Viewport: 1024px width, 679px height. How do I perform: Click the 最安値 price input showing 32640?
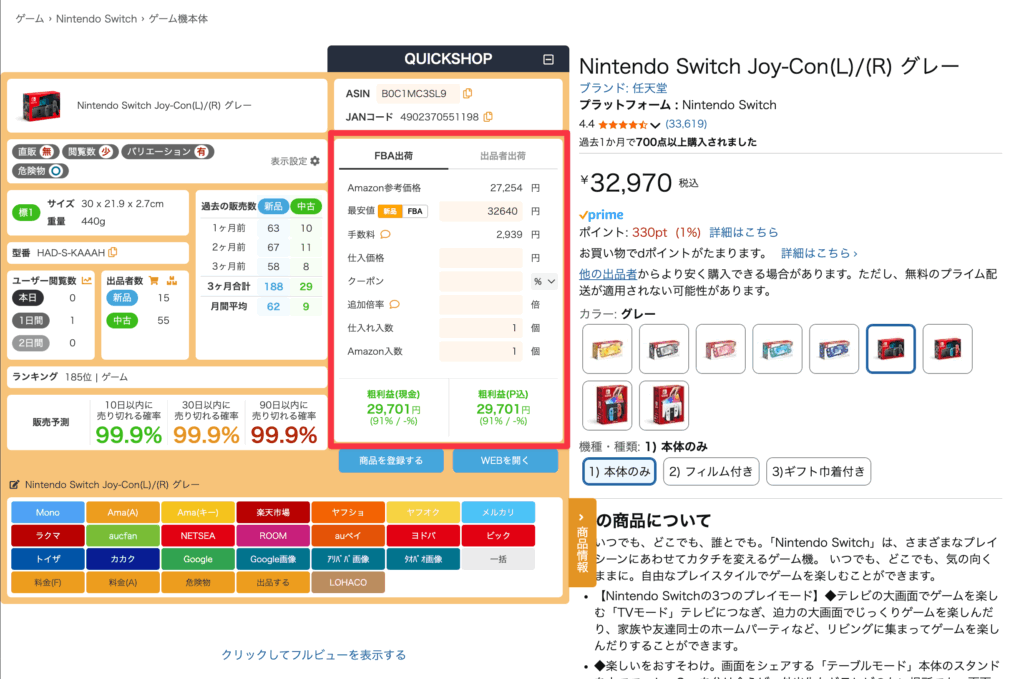[481, 211]
